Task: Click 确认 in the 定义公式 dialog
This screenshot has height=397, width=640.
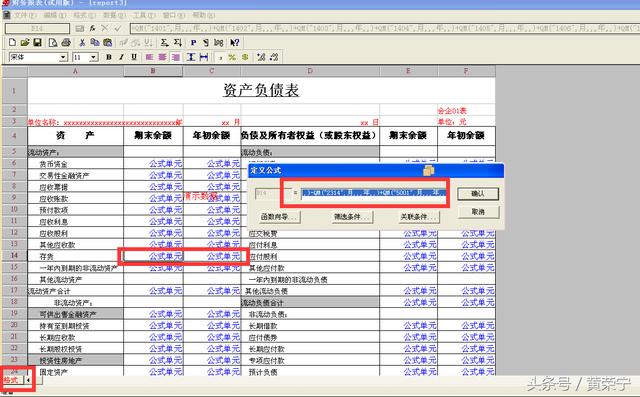Action: [478, 194]
